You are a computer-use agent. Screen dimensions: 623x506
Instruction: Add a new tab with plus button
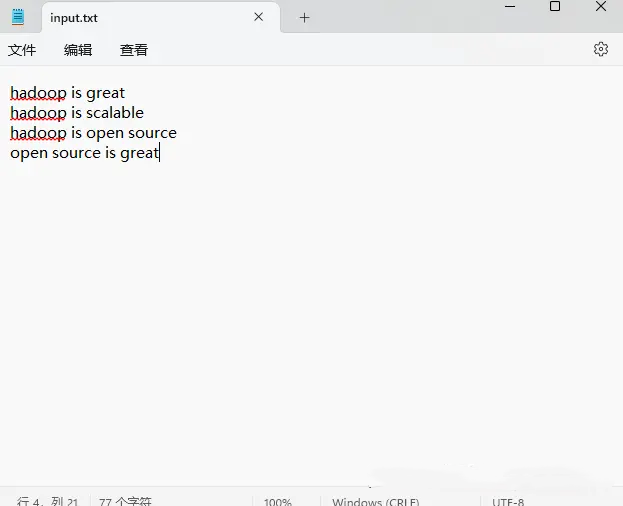point(304,17)
